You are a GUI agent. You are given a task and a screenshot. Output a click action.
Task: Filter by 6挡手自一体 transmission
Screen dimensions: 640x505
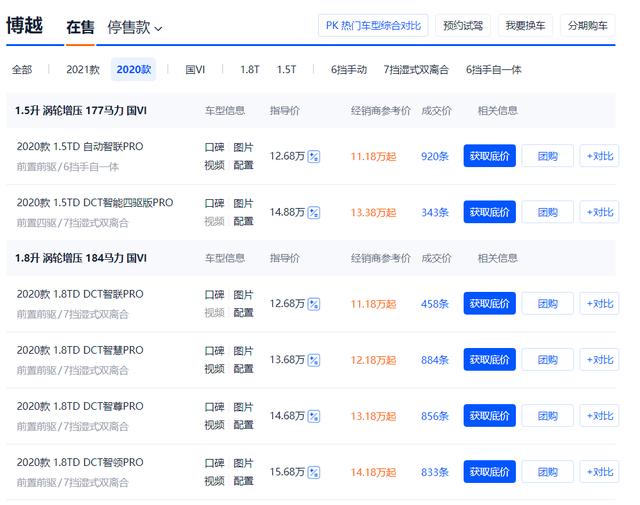493,70
